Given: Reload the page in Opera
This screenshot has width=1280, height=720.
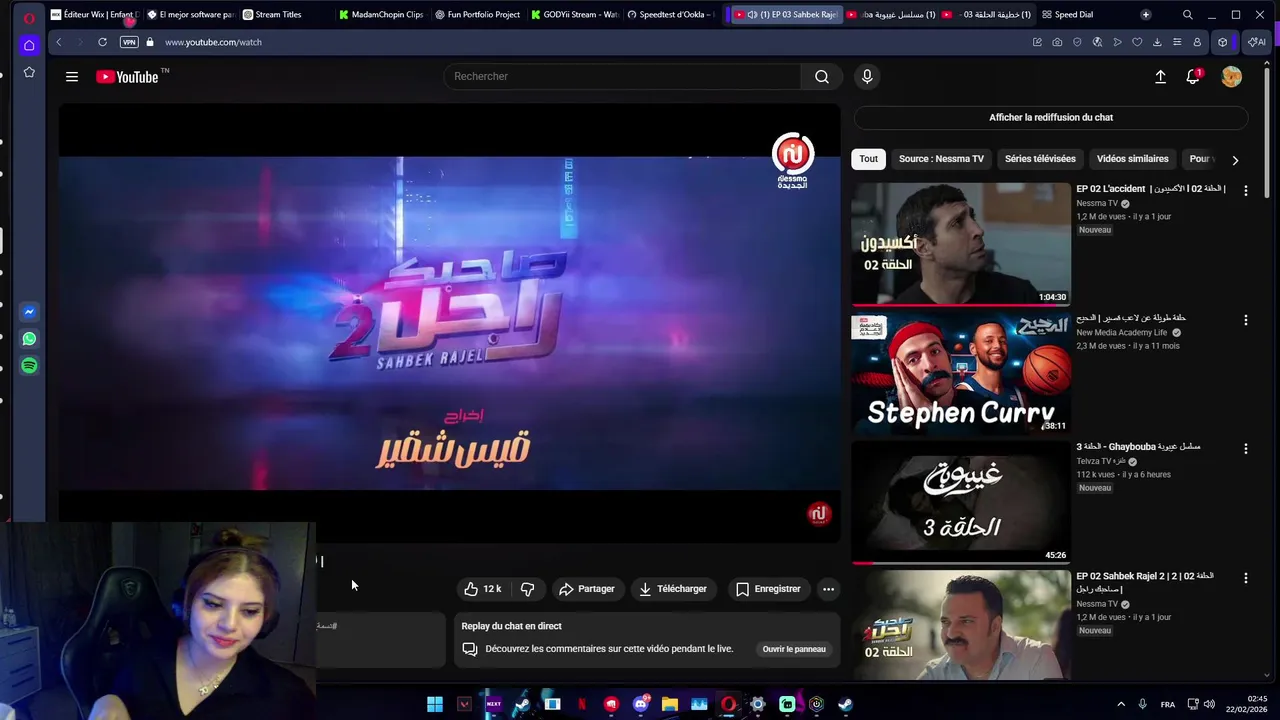Looking at the screenshot, I should tap(102, 42).
